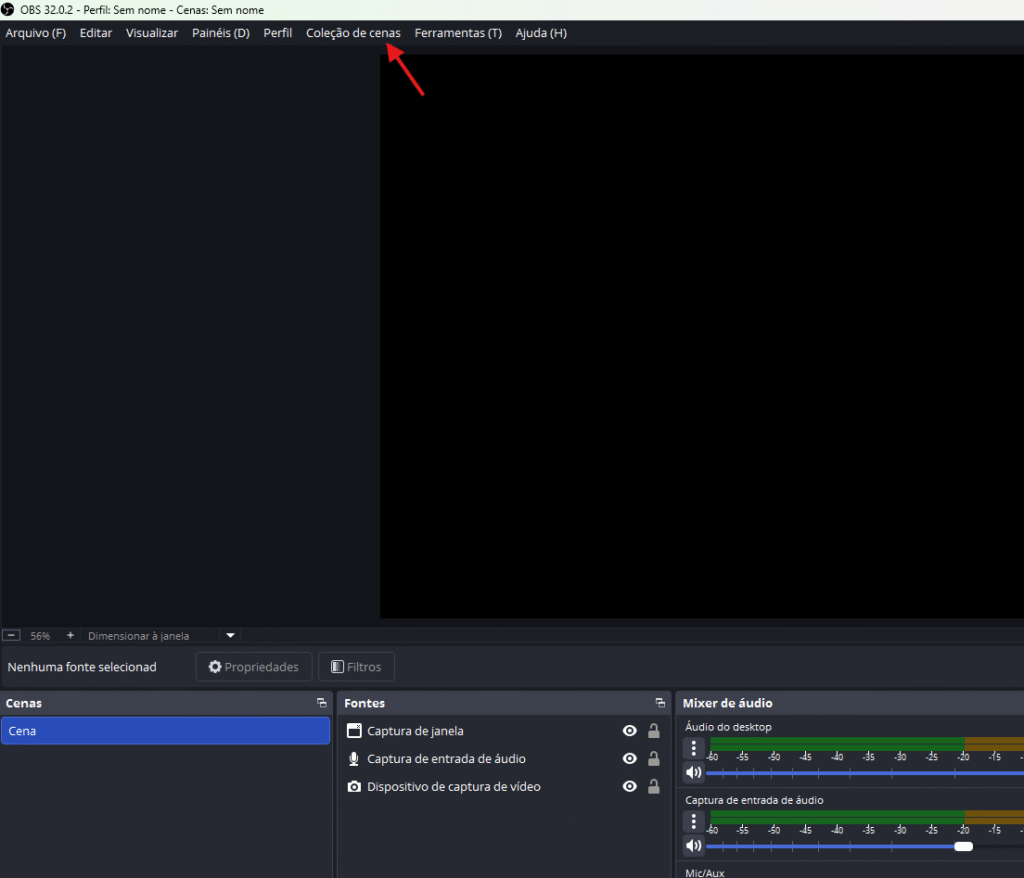
Task: Mute Captura de entrada de áudio channel
Action: pos(693,846)
